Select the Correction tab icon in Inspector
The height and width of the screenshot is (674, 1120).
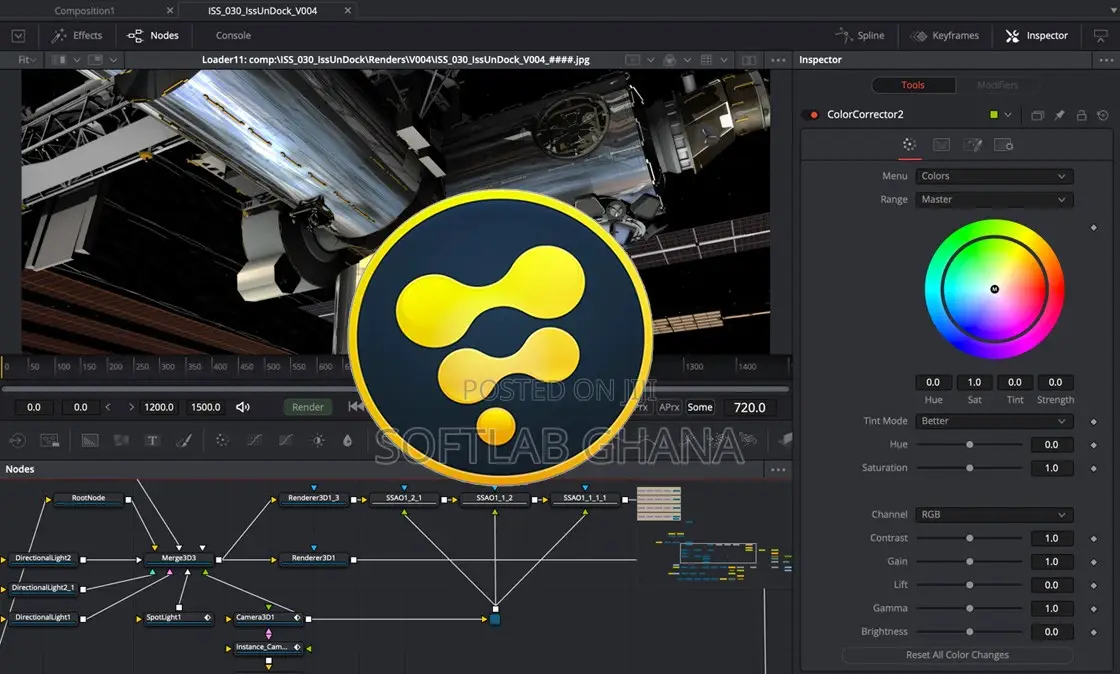click(x=909, y=145)
